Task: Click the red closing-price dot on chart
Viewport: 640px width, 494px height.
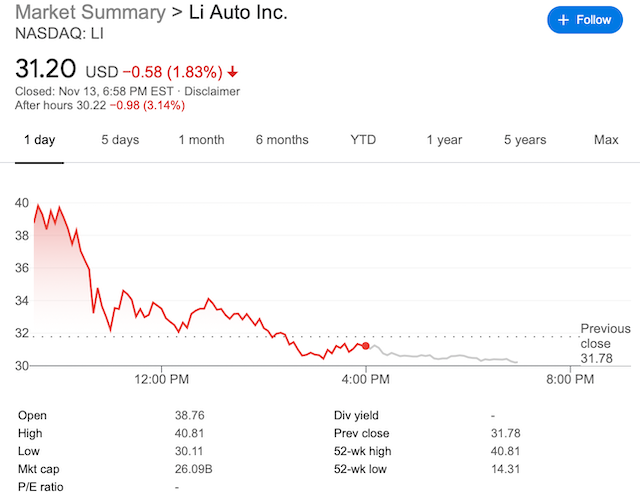Action: point(366,346)
